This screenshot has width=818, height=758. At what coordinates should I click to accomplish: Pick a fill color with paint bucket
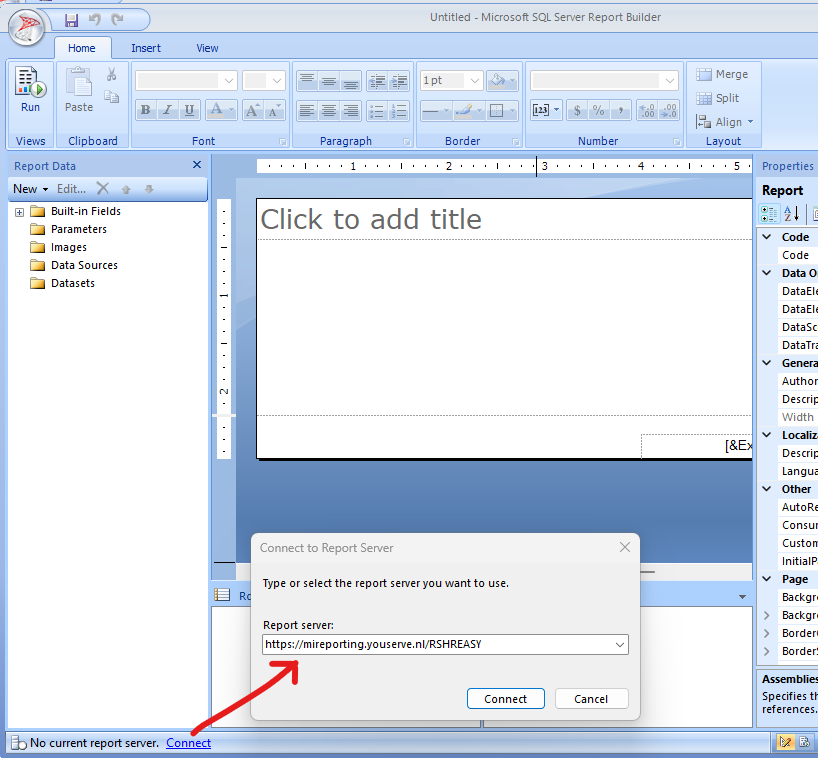pyautogui.click(x=502, y=81)
